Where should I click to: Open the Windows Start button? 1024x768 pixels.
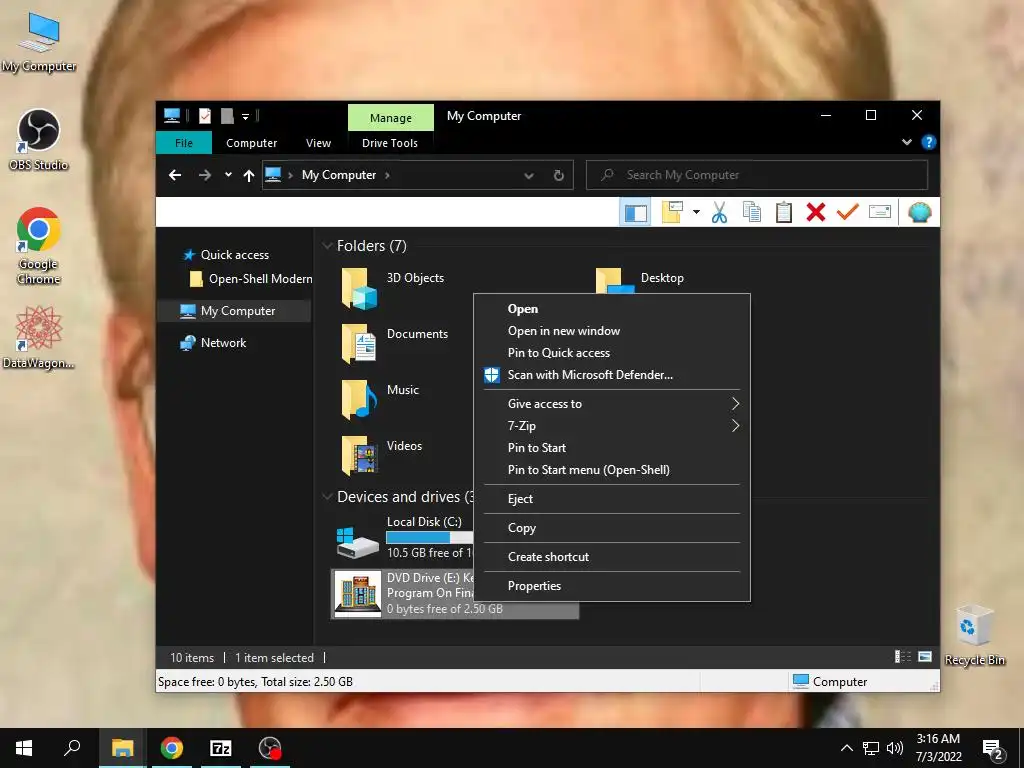click(x=24, y=748)
